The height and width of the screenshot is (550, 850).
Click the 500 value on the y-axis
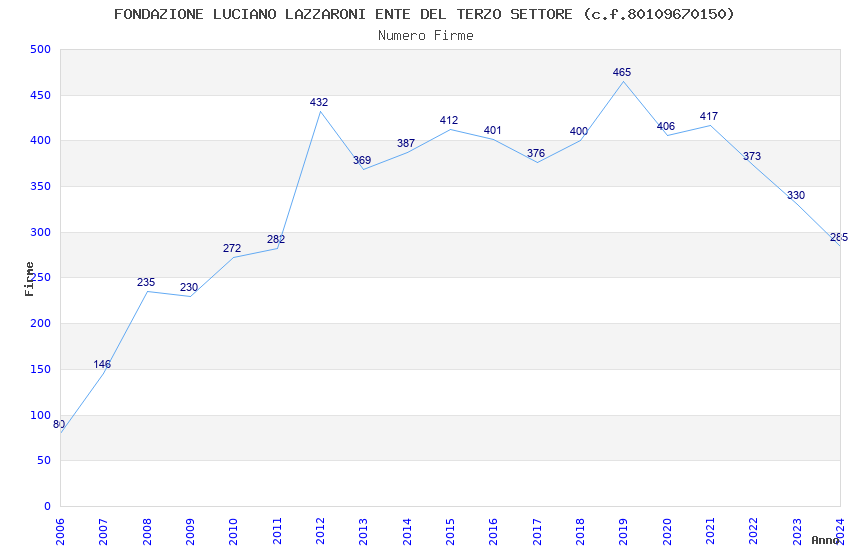(40, 49)
